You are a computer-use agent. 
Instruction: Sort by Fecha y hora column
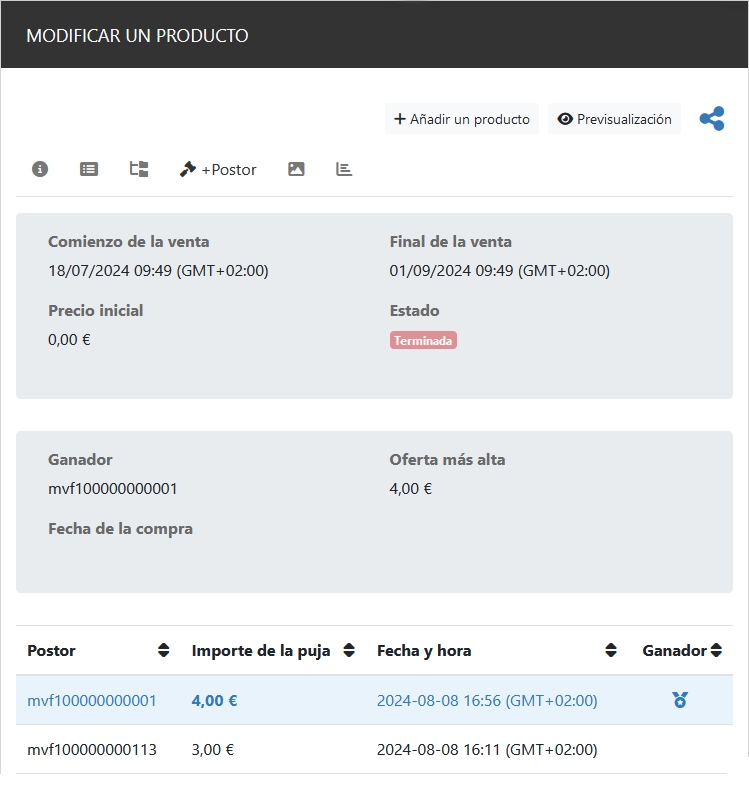point(611,651)
